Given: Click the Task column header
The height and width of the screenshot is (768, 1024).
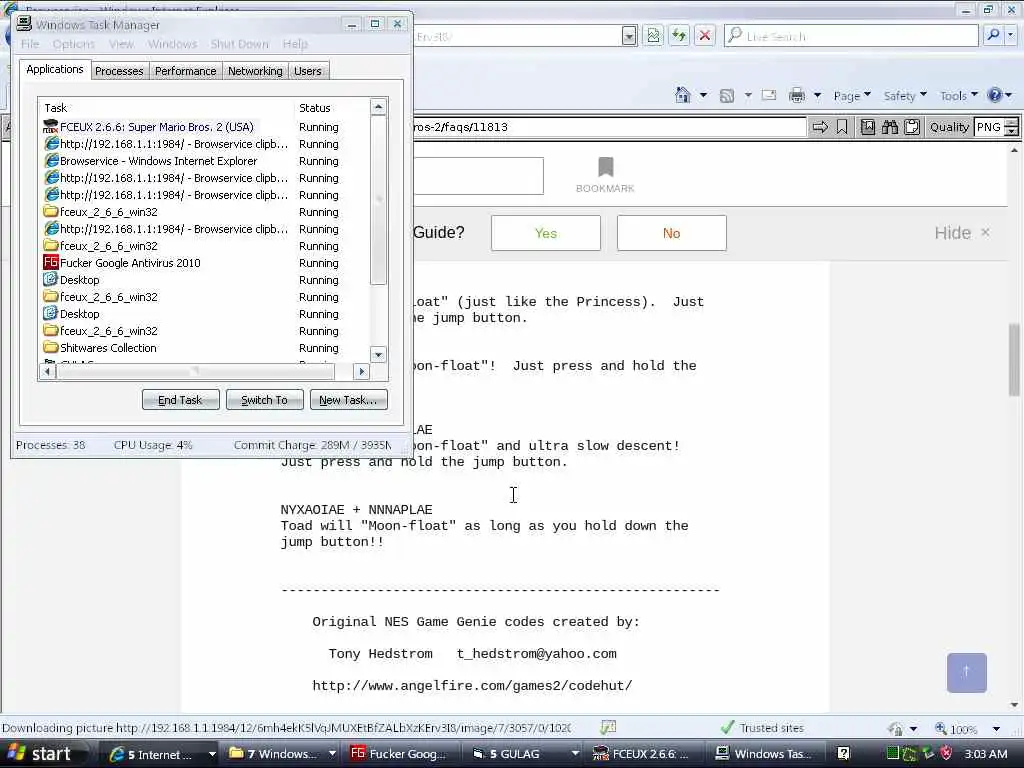Looking at the screenshot, I should point(167,108).
